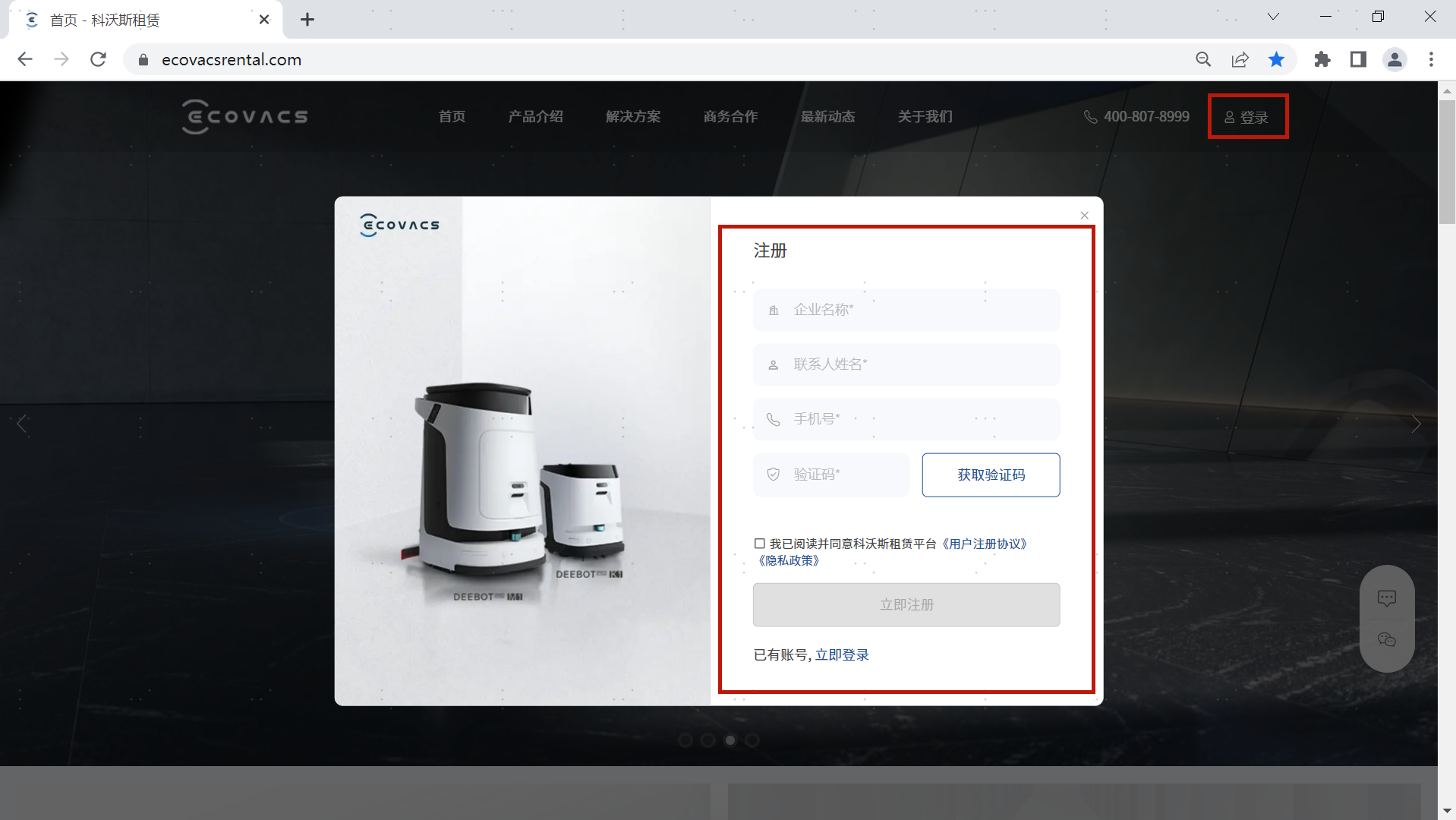Focus the 联系人姓名 input field
This screenshot has height=820, width=1456.
click(906, 365)
